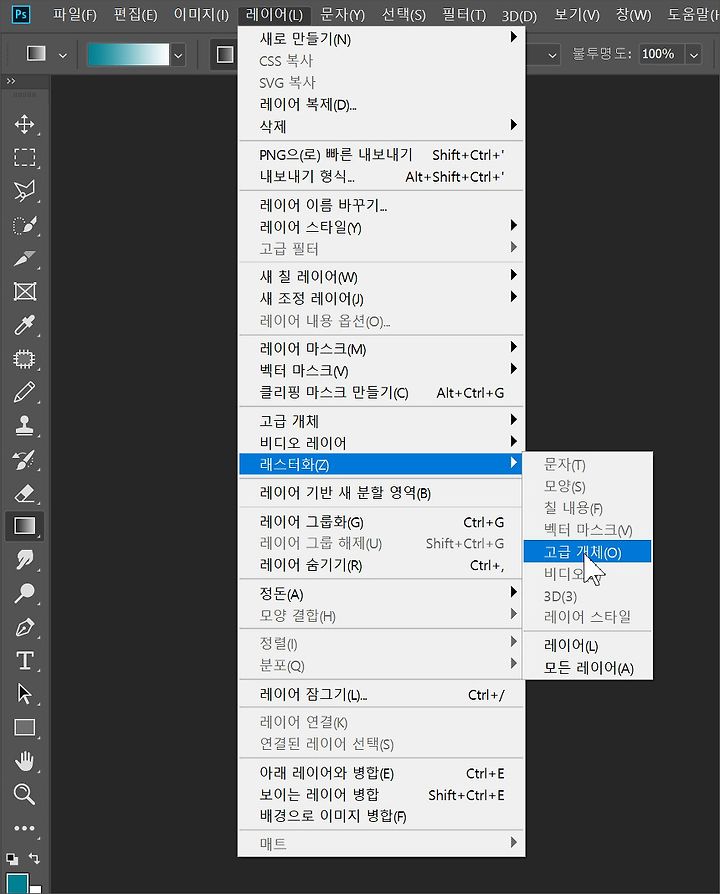Click the gradient preview swatch
The image size is (720, 894).
[x=128, y=55]
